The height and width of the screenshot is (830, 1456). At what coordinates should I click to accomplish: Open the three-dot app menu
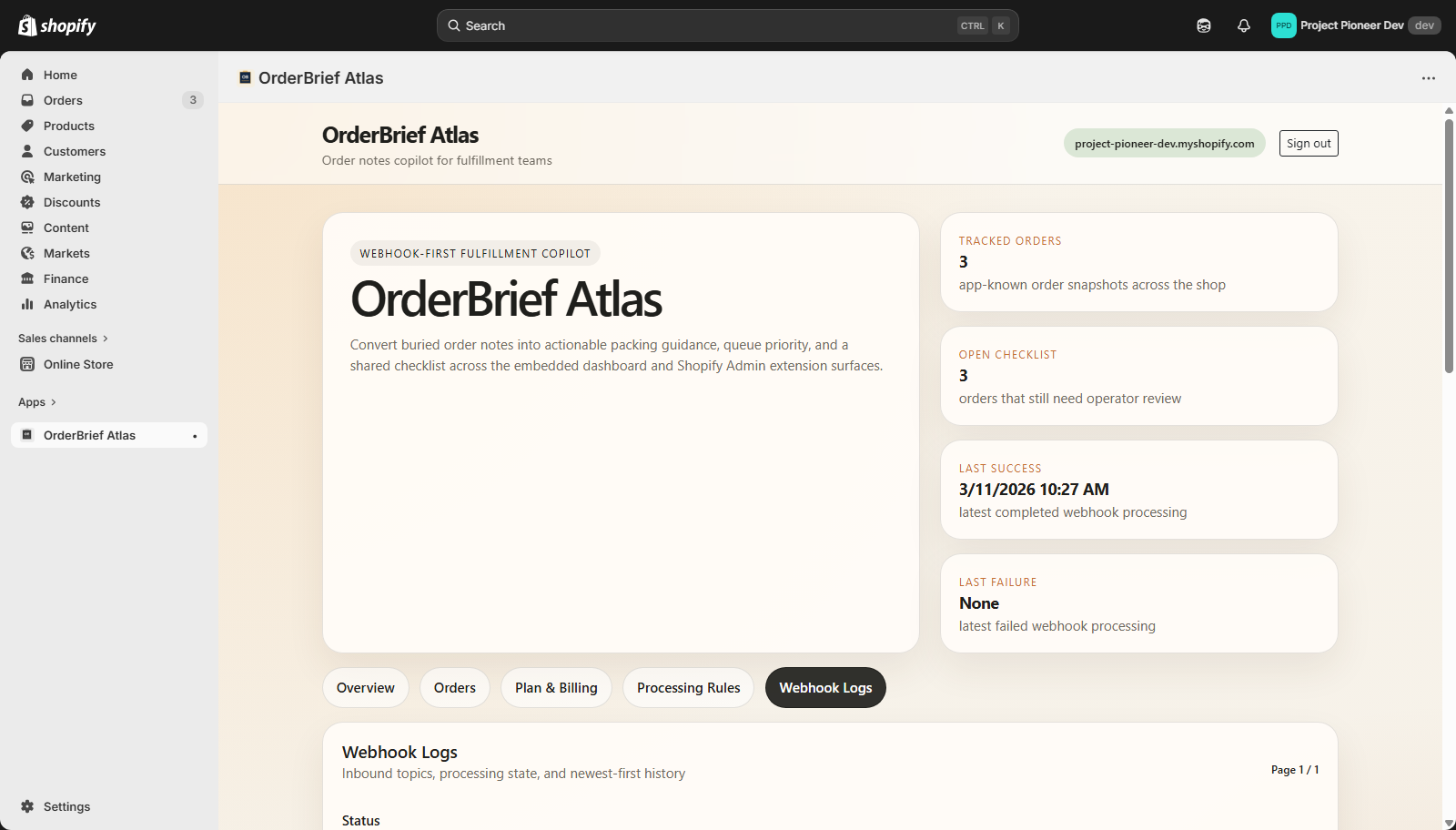click(x=1429, y=78)
